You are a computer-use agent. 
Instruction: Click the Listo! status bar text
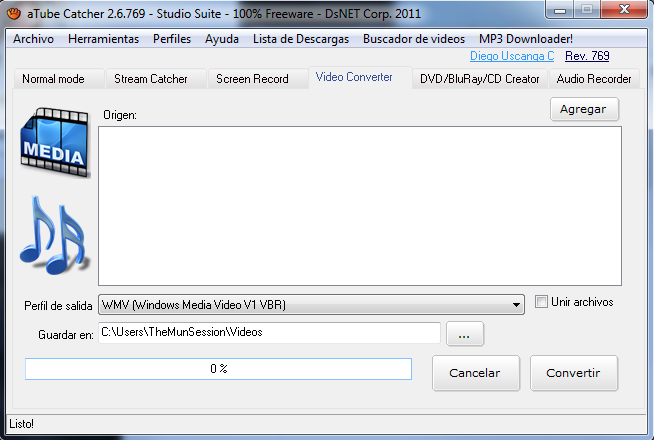22,424
